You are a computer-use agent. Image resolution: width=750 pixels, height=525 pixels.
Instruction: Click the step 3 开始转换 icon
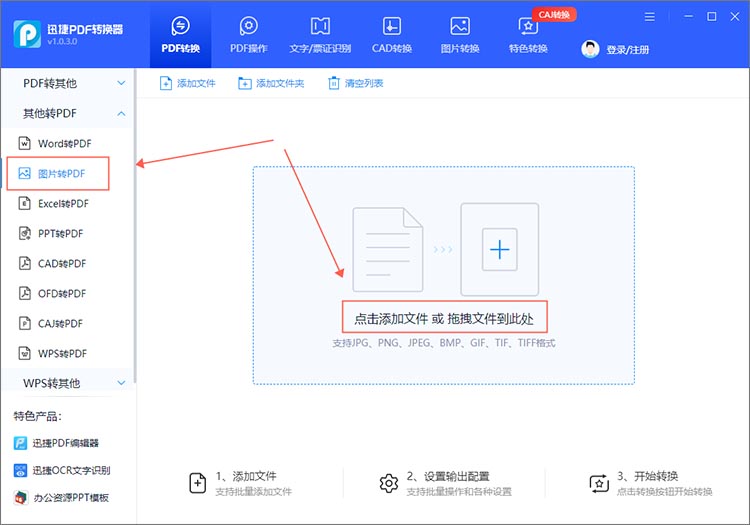[x=599, y=483]
